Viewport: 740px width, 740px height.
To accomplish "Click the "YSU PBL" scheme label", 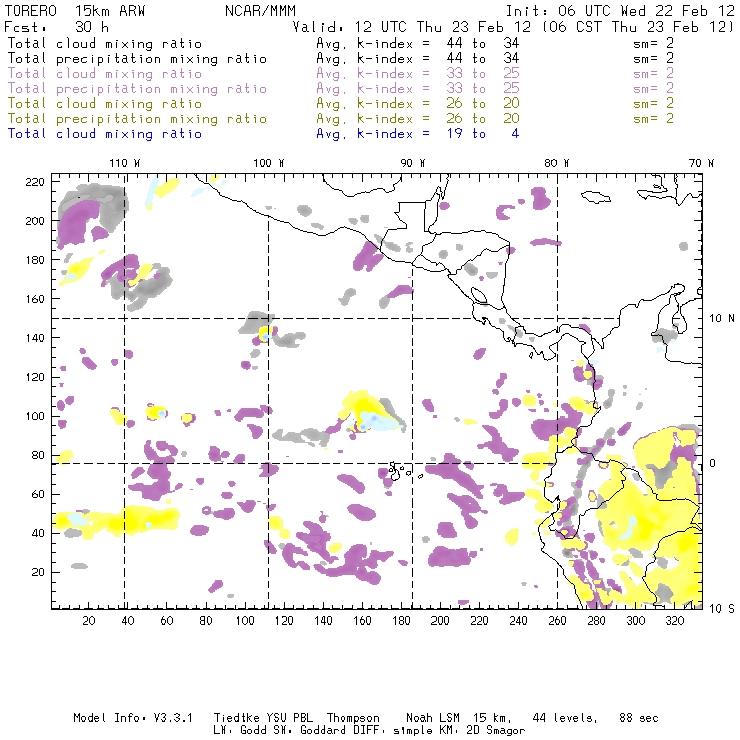I will click(x=290, y=718).
